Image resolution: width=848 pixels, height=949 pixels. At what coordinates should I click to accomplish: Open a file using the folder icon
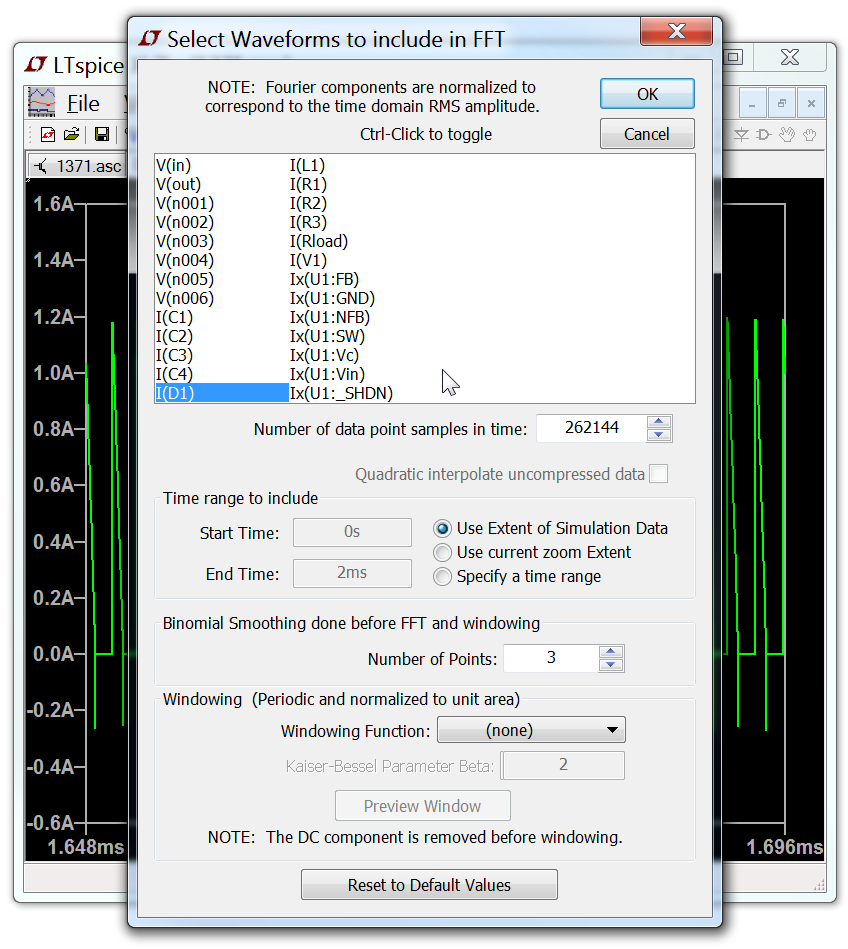(71, 135)
